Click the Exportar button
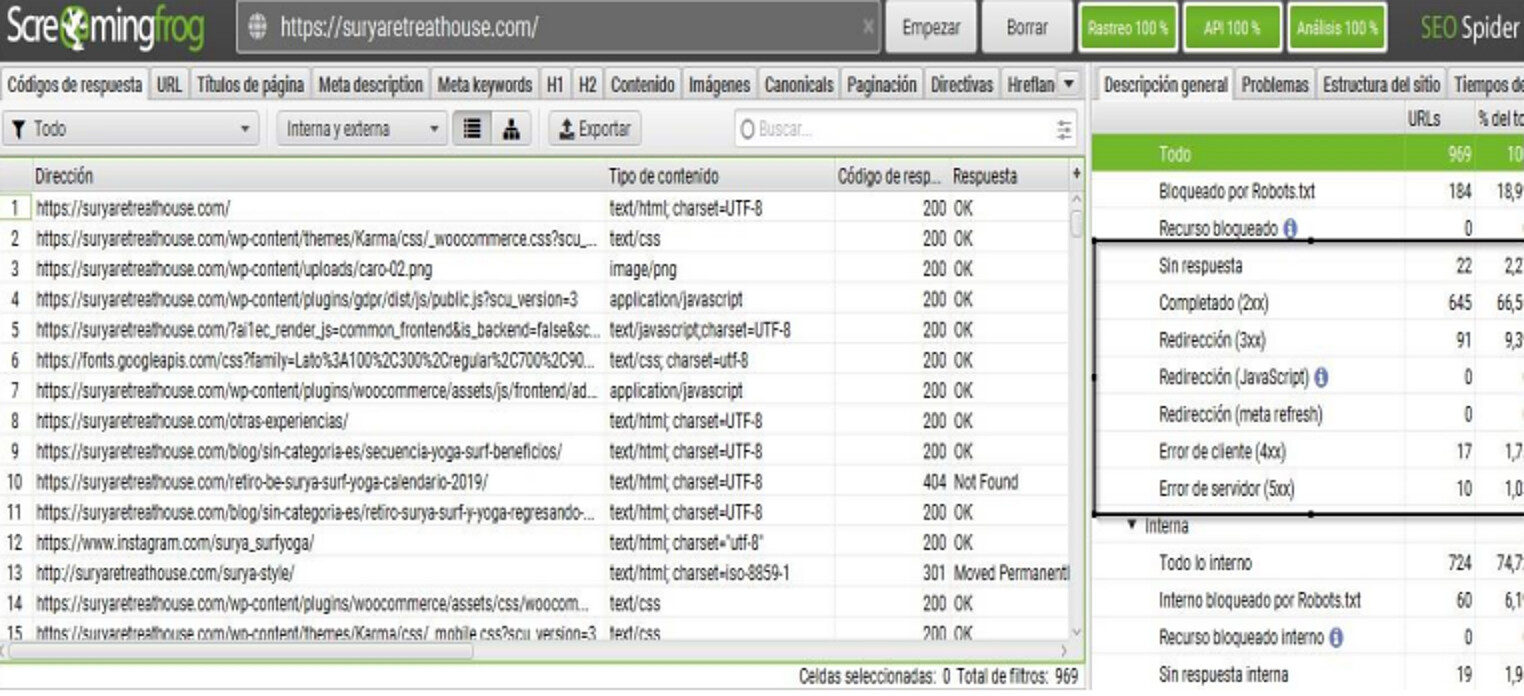 coord(595,129)
